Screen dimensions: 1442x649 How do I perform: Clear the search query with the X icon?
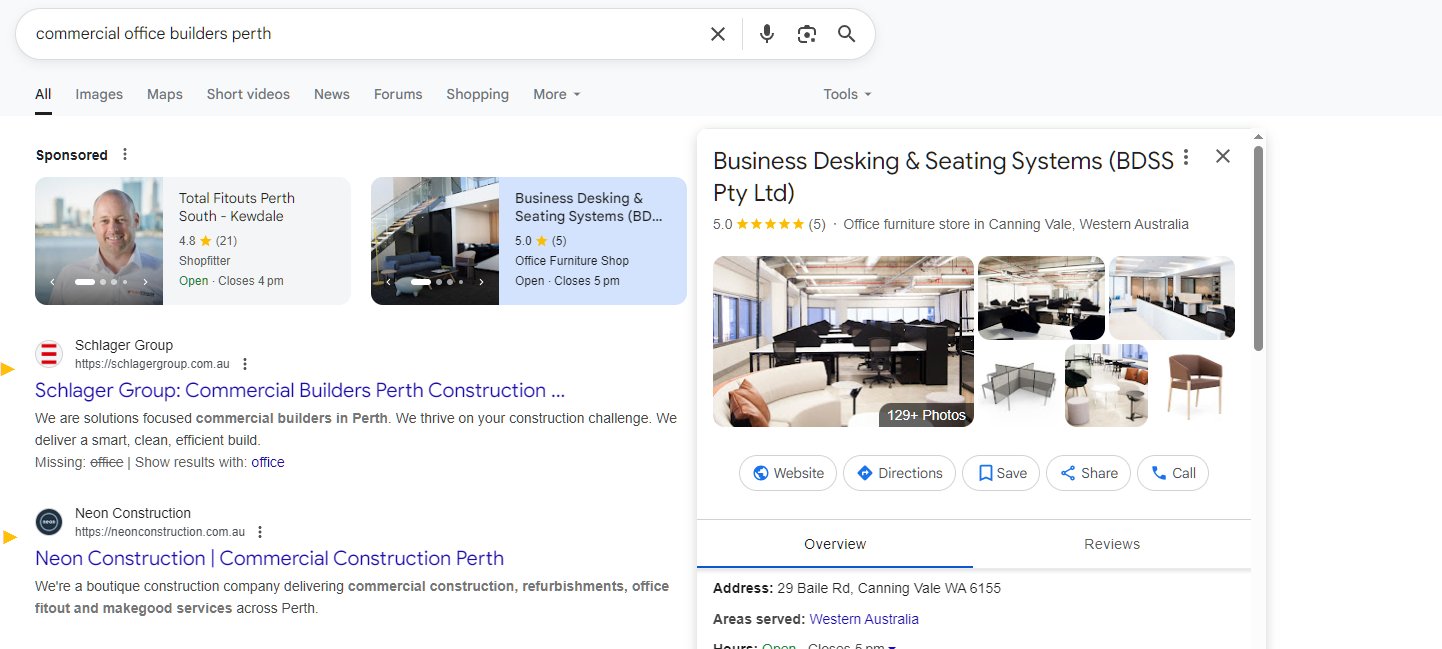718,33
